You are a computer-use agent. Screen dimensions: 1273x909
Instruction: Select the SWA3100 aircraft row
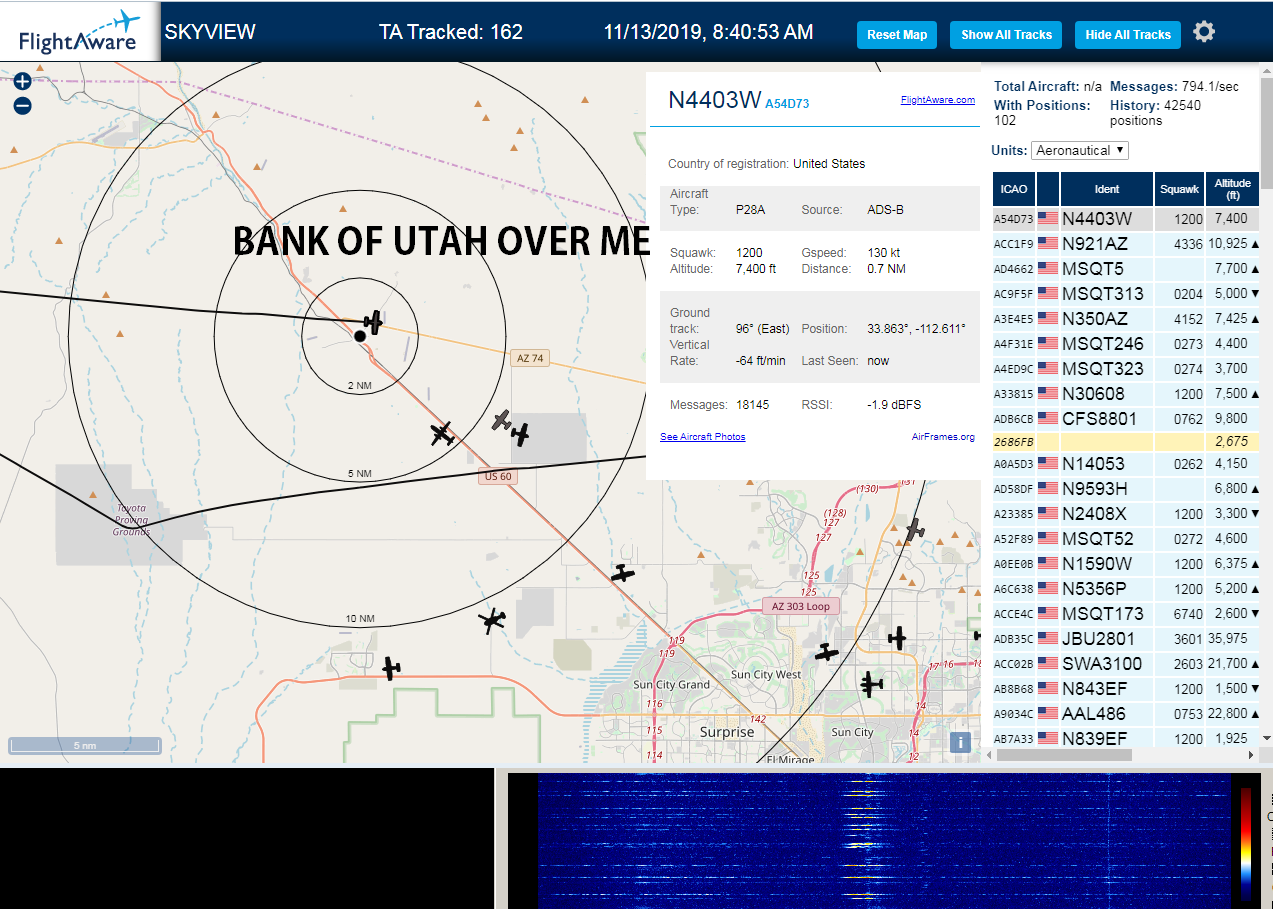pos(1126,664)
